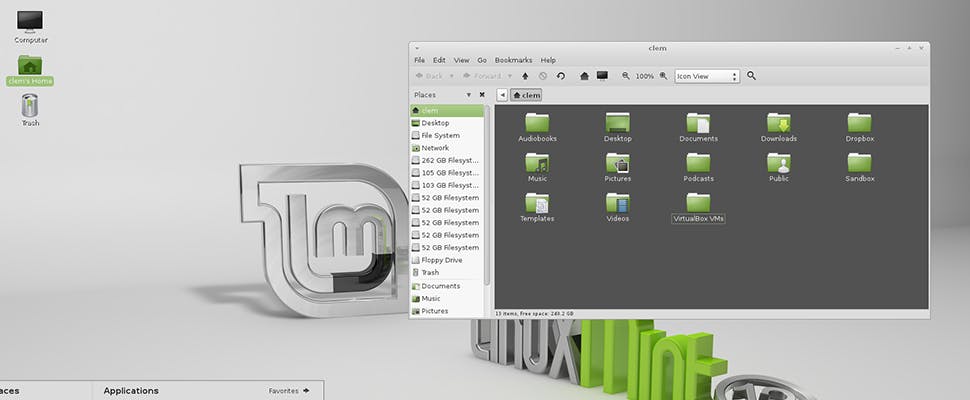970x400 pixels.
Task: Open window menu arrow in title bar
Action: pos(418,48)
